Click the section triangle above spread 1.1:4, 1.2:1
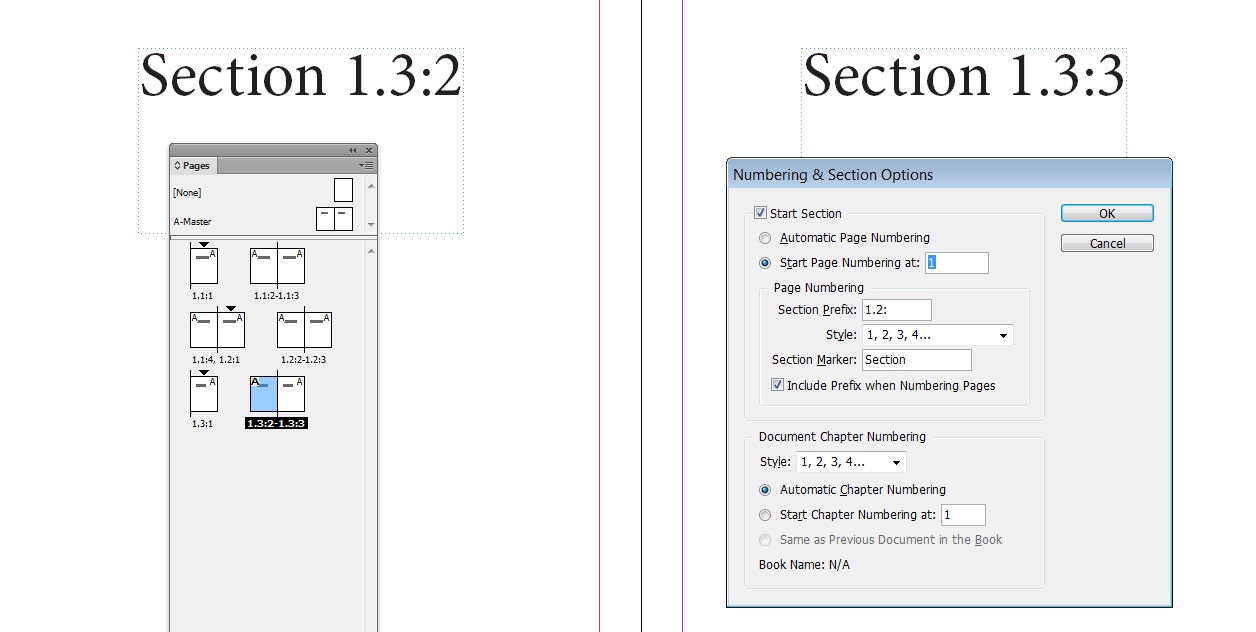The height and width of the screenshot is (632, 1256). (230, 309)
